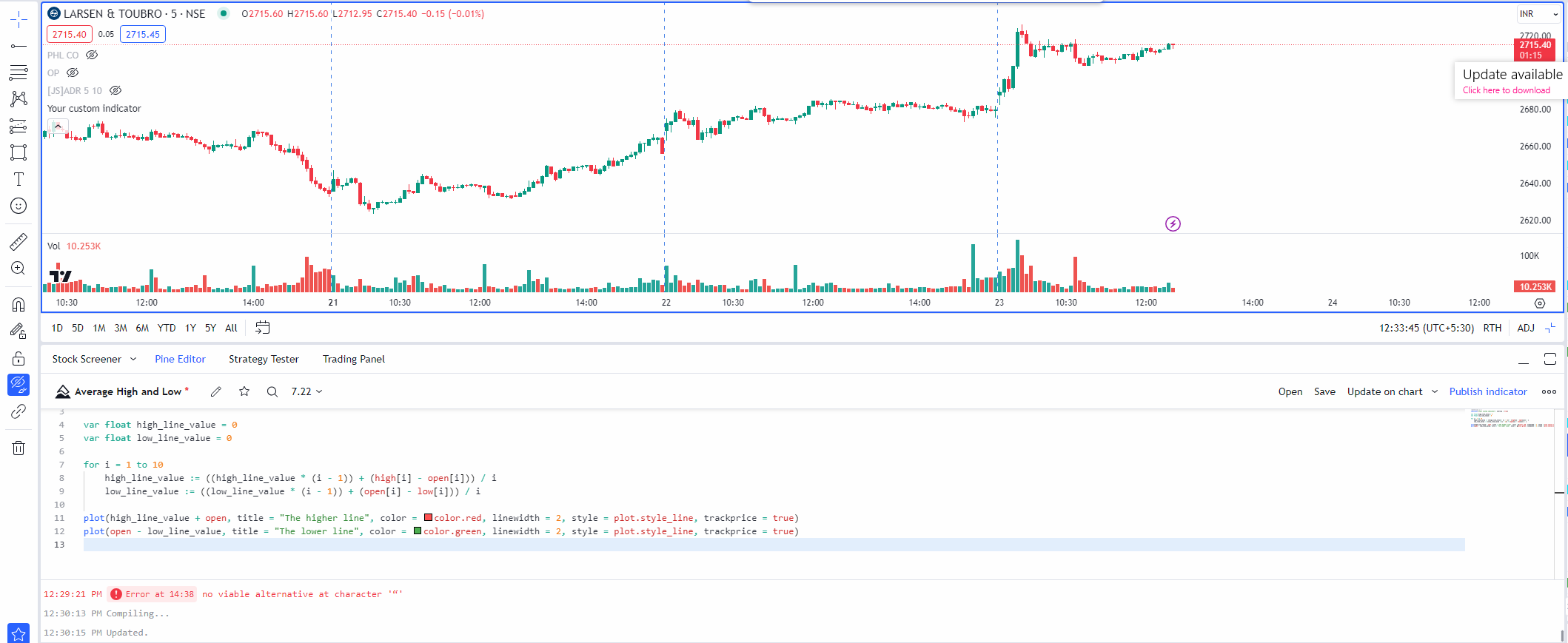Viewport: 1568px width, 643px height.
Task: Click Publish indicator link
Action: [1488, 391]
